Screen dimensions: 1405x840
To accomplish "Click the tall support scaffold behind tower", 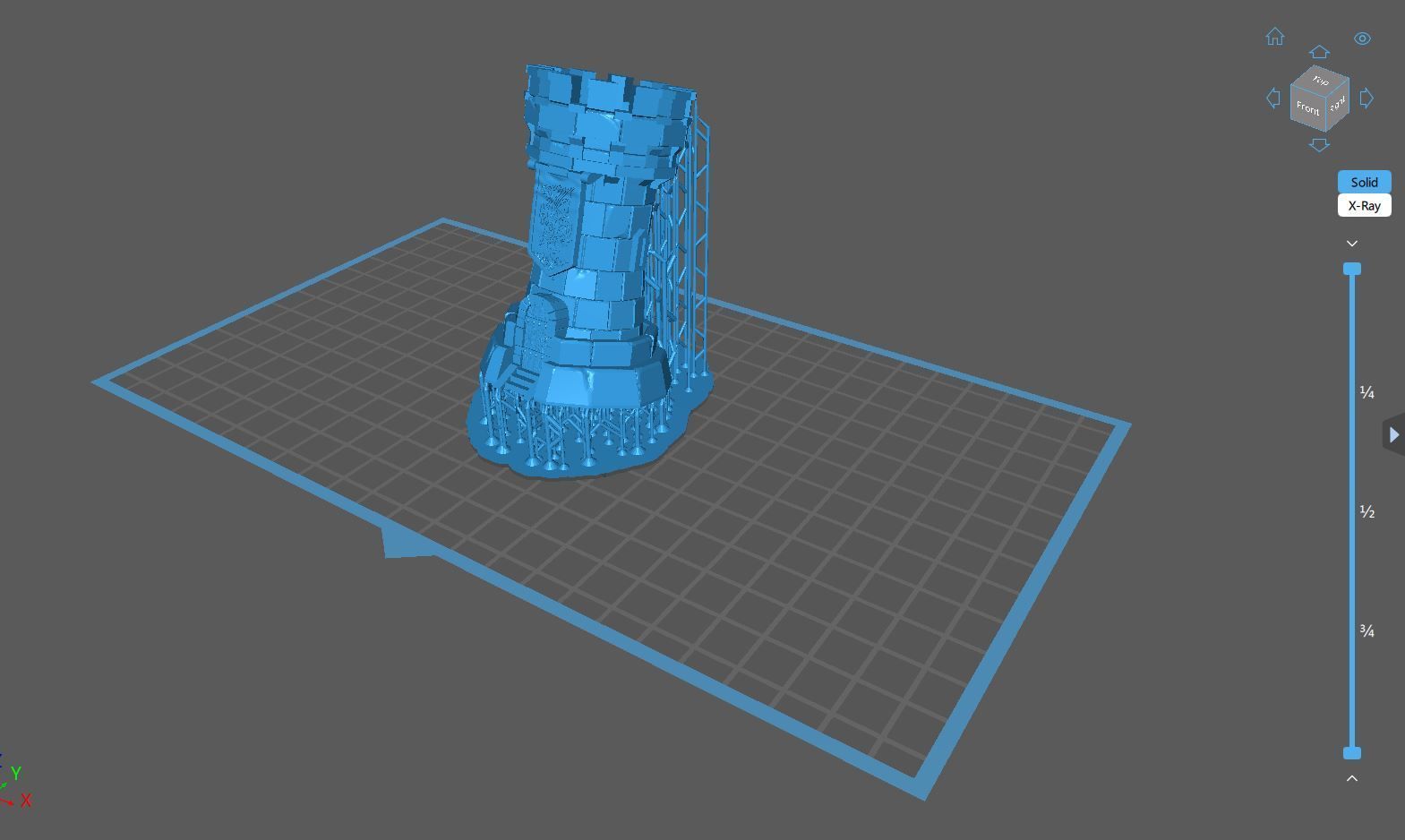I will 696,242.
